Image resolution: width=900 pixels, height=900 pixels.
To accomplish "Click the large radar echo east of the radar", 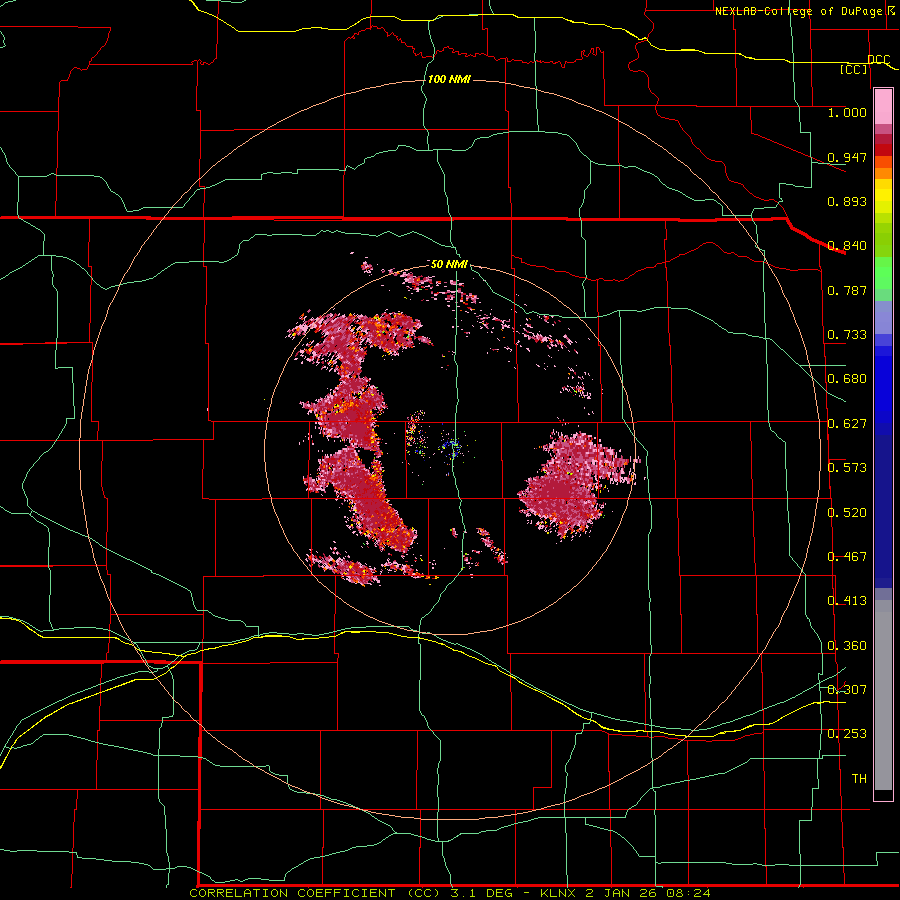I will coord(577,485).
